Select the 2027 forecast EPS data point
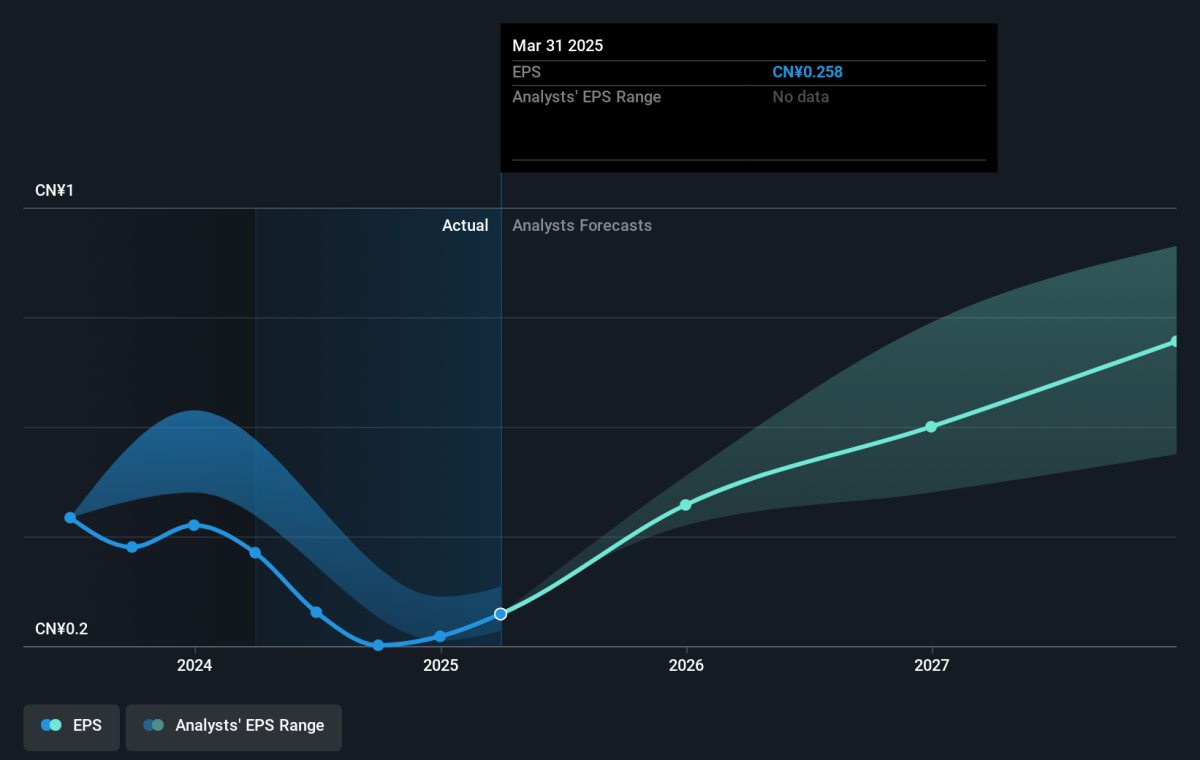This screenshot has height=760, width=1200. coord(931,427)
